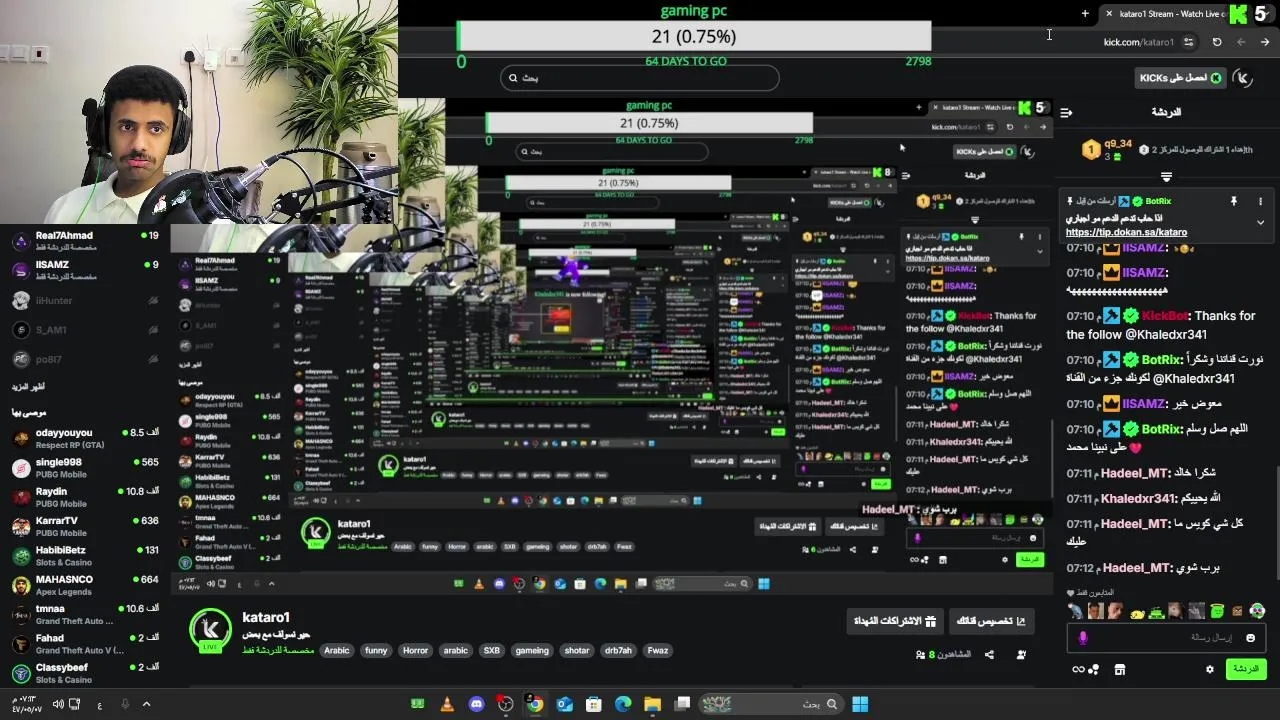Open the kataro1 channel avatar
1280x720 pixels.
(x=211, y=630)
